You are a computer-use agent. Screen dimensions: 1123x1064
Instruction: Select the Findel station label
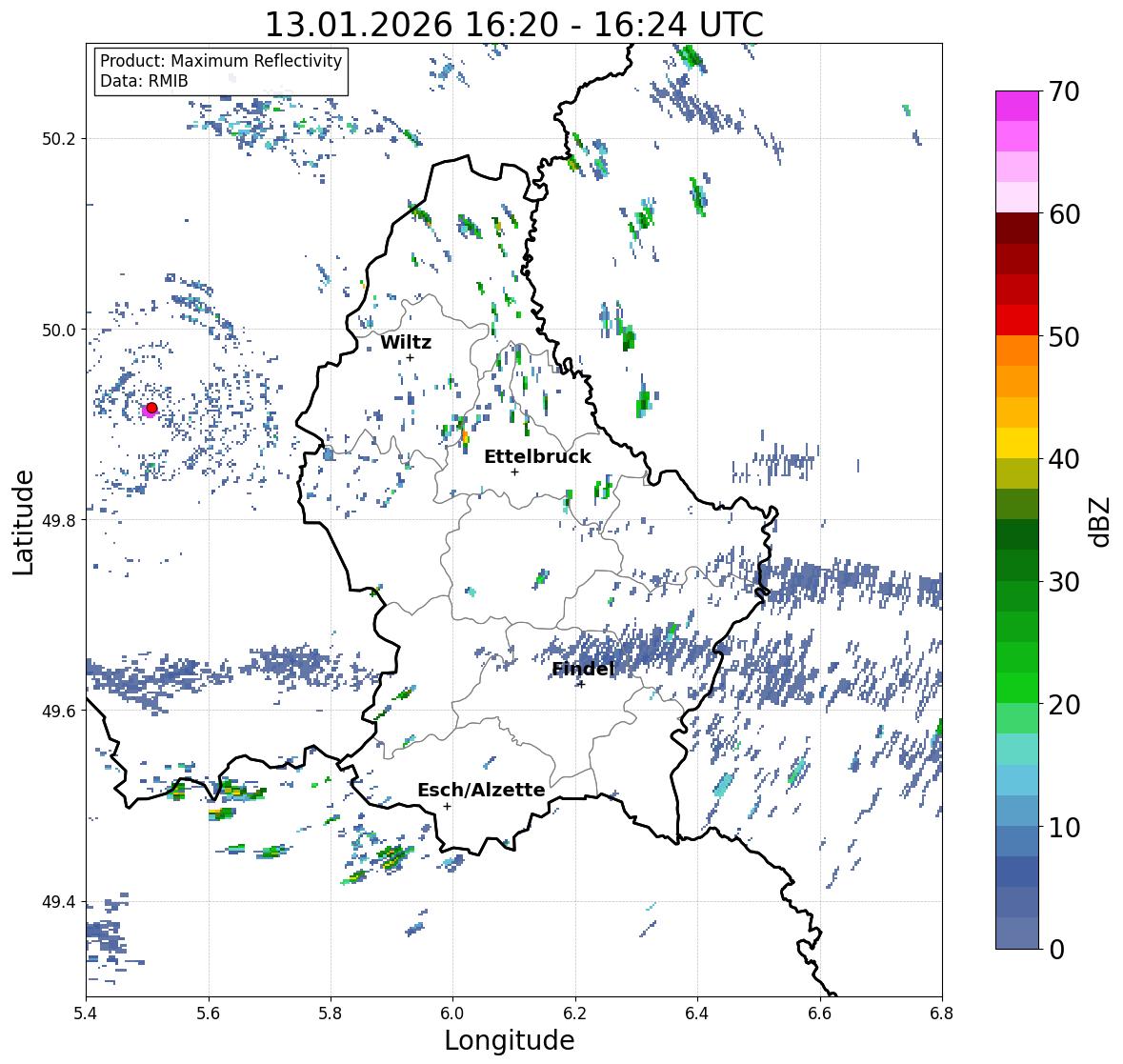583,670
